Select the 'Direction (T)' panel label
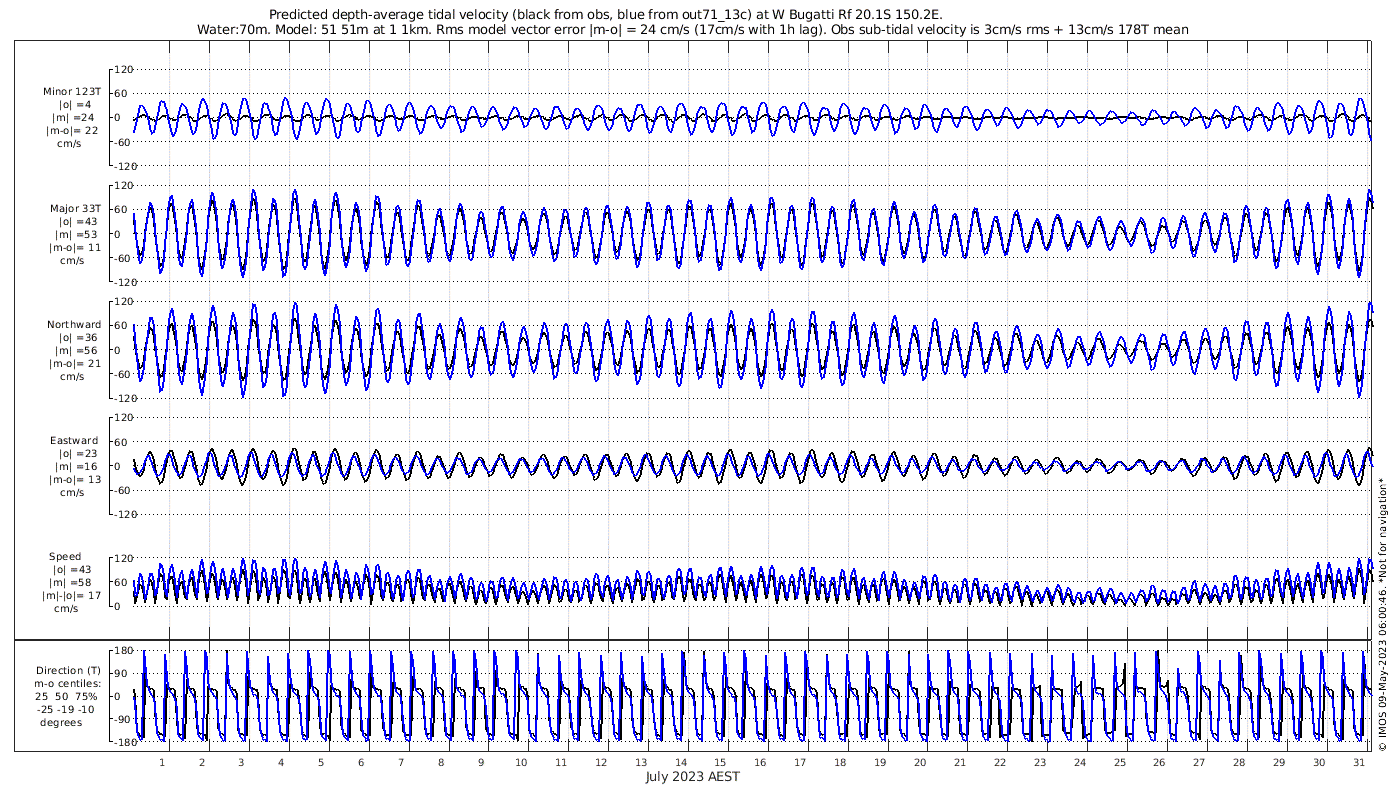This screenshot has height=800, width=1400. tap(68, 671)
